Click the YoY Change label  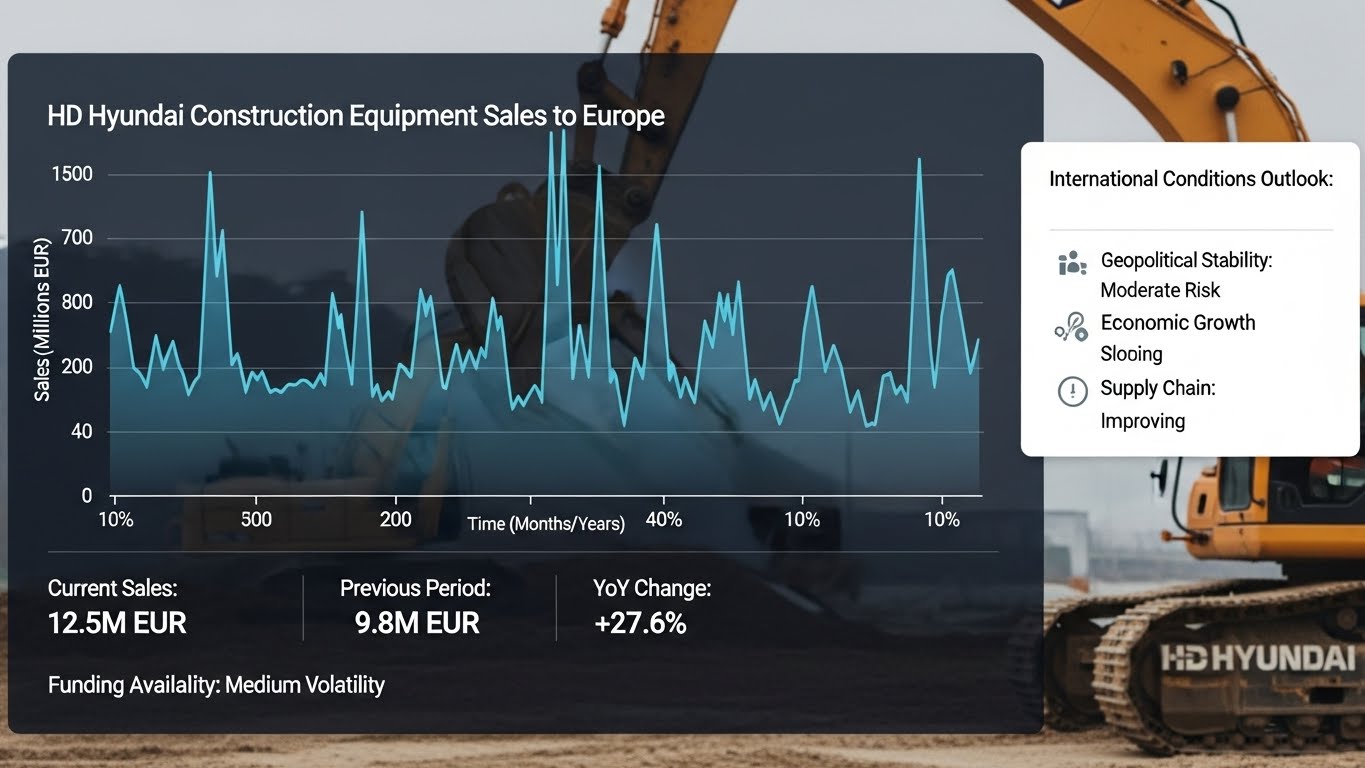coord(652,588)
